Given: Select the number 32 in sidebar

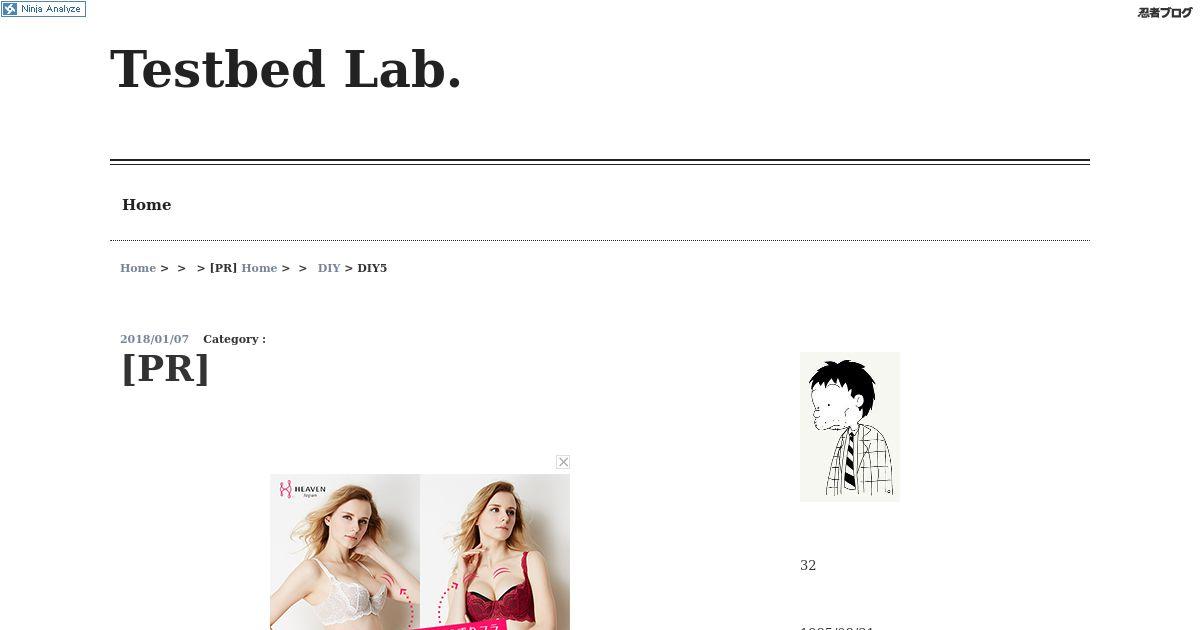Looking at the screenshot, I should click(x=808, y=566).
